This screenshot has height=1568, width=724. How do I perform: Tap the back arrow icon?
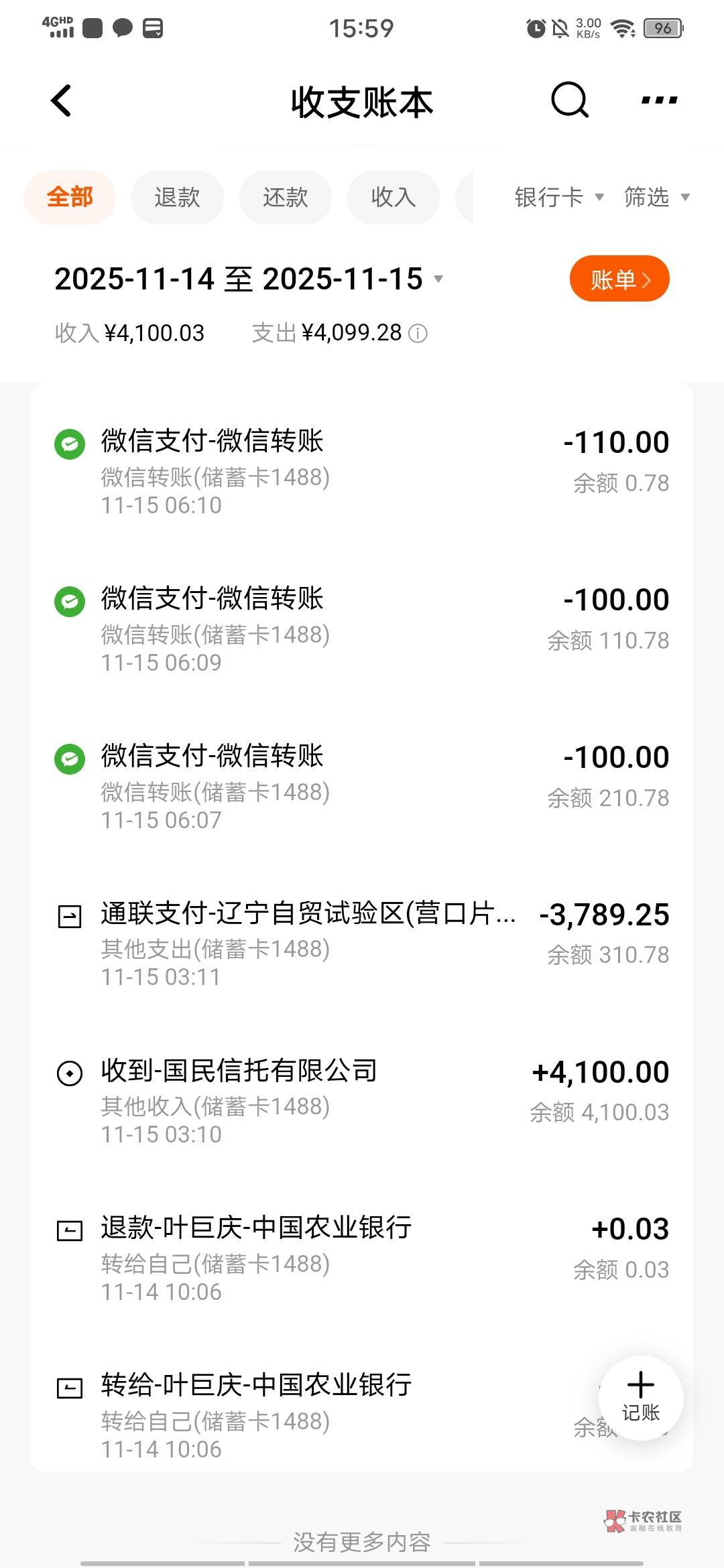coord(62,101)
